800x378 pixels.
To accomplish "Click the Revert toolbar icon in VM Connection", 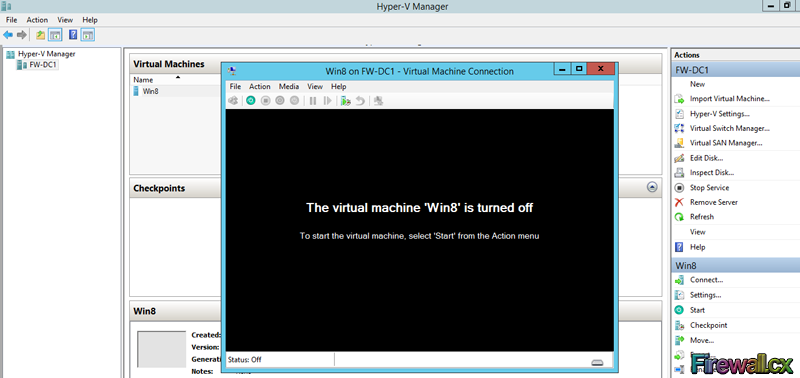I will (360, 101).
